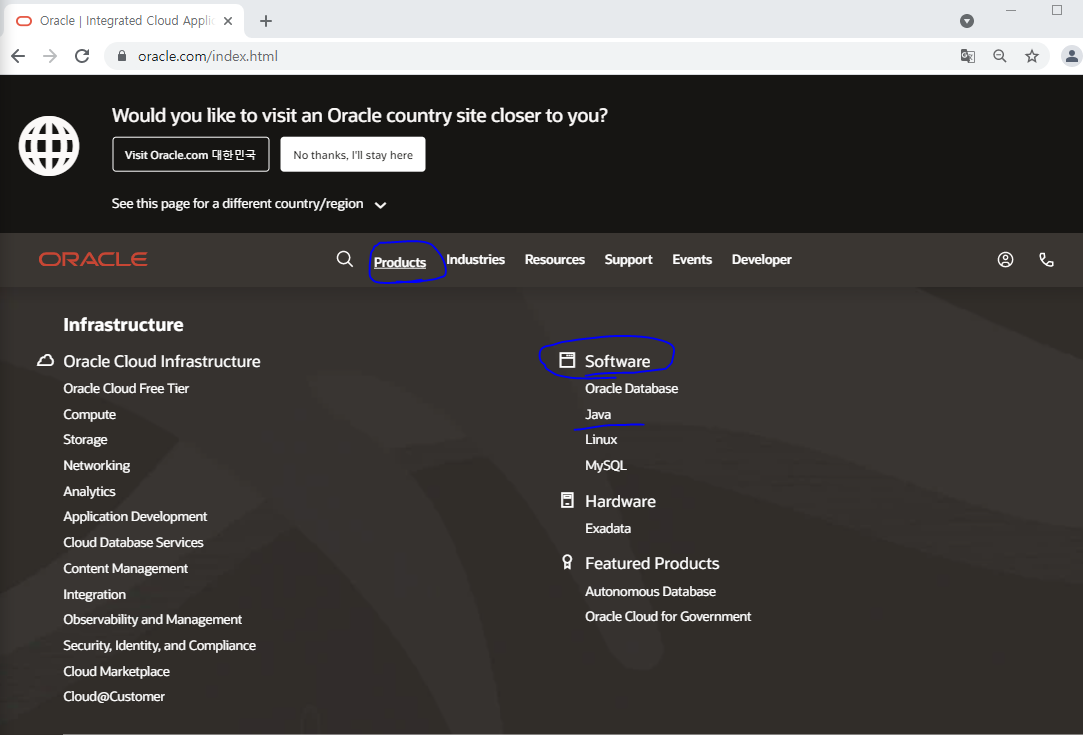1083x735 pixels.
Task: Open Oracle Cloud Free Tier
Action: [126, 388]
